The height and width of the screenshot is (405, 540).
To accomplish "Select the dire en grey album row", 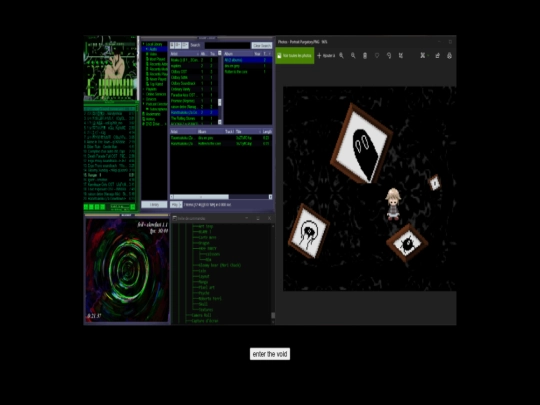I will tap(248, 66).
